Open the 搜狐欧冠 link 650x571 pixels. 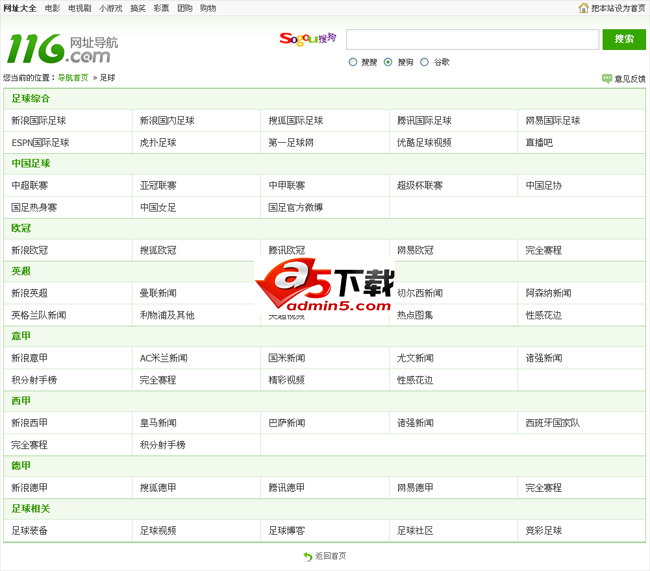(x=158, y=250)
